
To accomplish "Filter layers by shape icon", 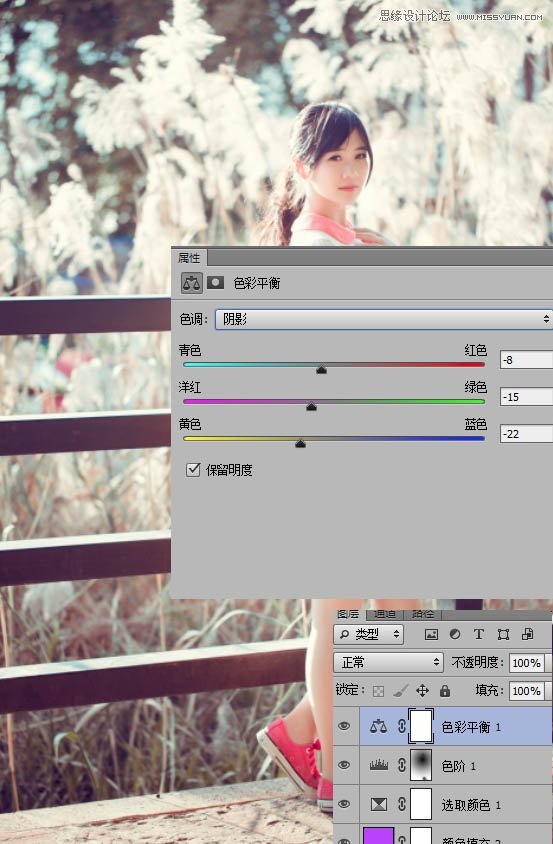I will [x=503, y=634].
